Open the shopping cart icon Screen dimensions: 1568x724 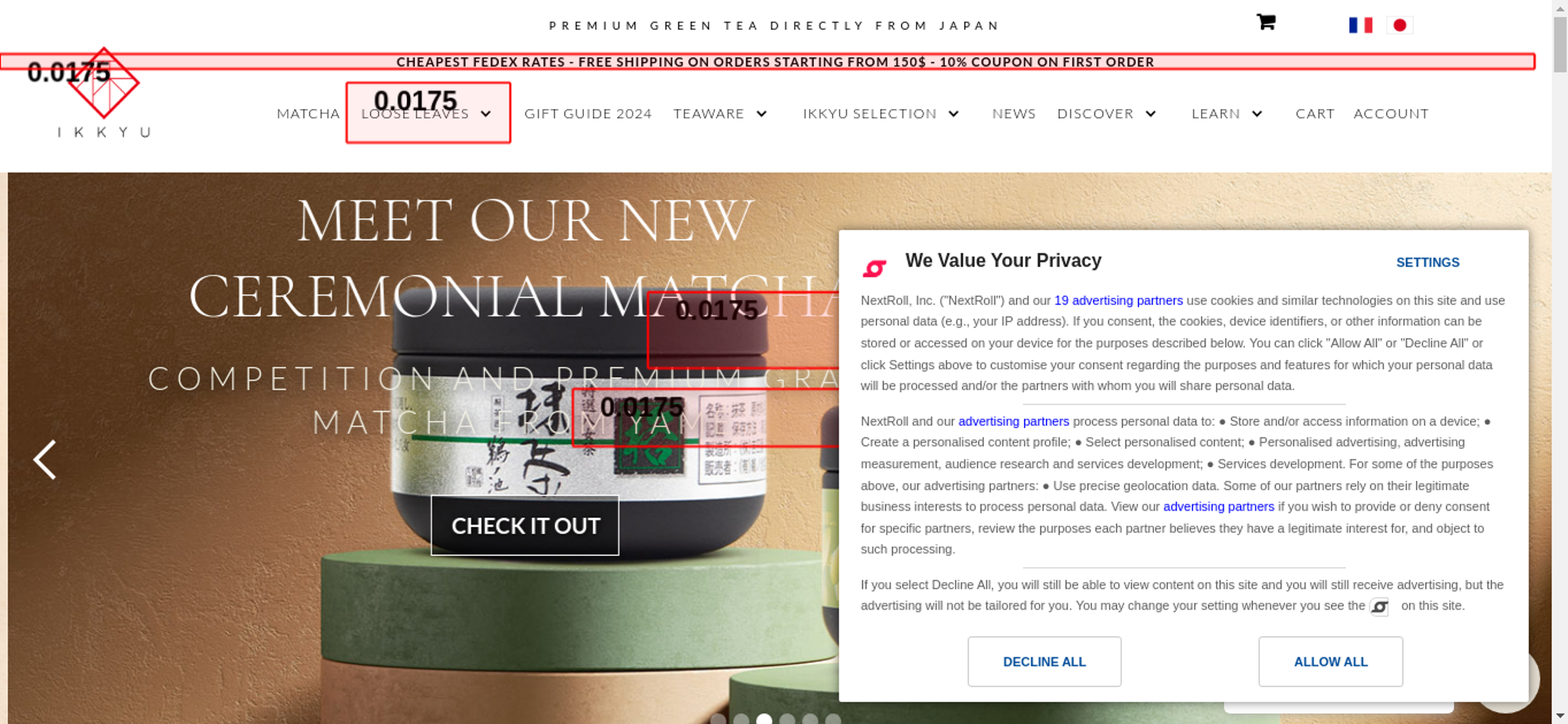tap(1265, 22)
